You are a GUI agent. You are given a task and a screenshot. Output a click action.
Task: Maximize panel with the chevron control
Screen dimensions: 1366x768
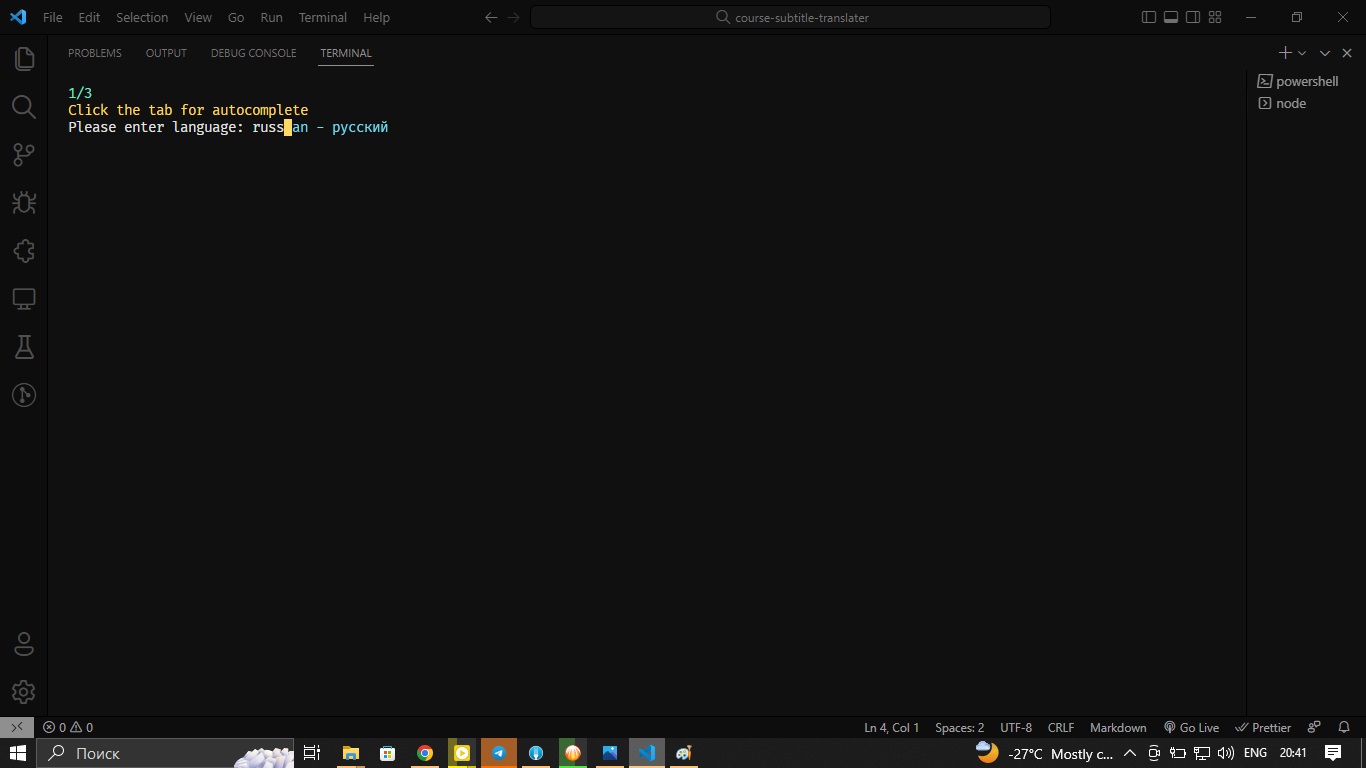pyautogui.click(x=1324, y=53)
